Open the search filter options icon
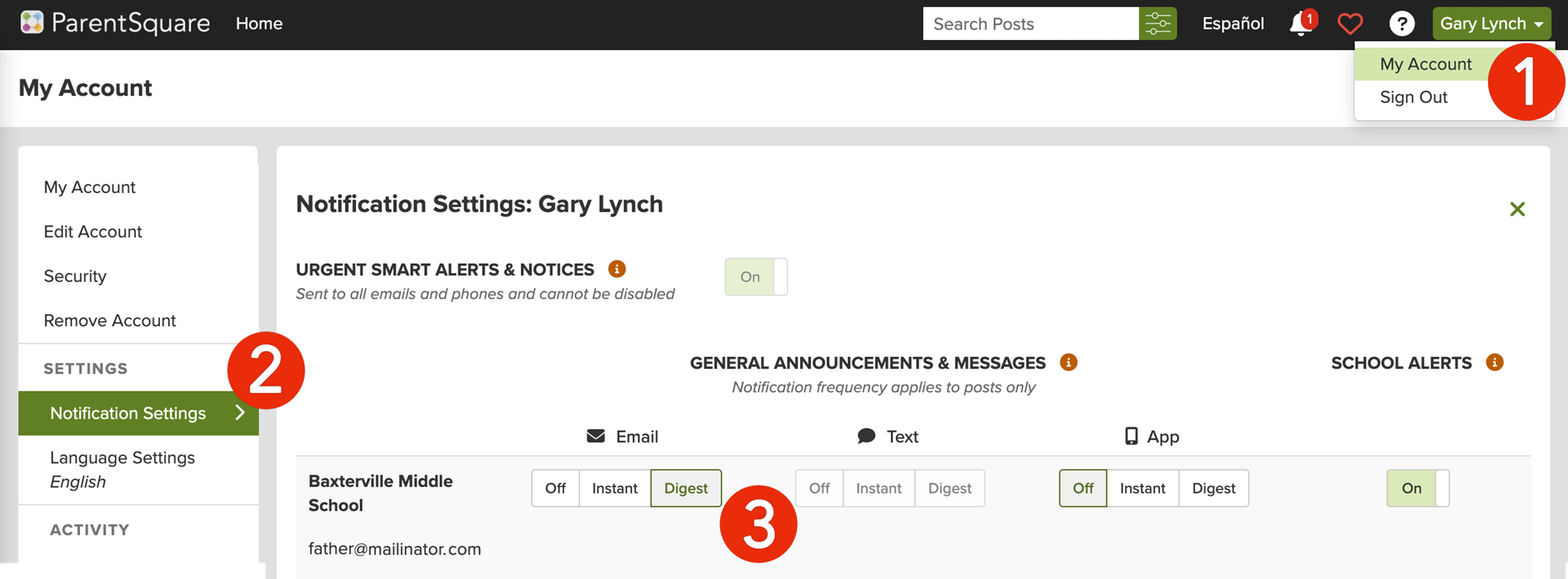This screenshot has width=1568, height=579. (x=1158, y=24)
